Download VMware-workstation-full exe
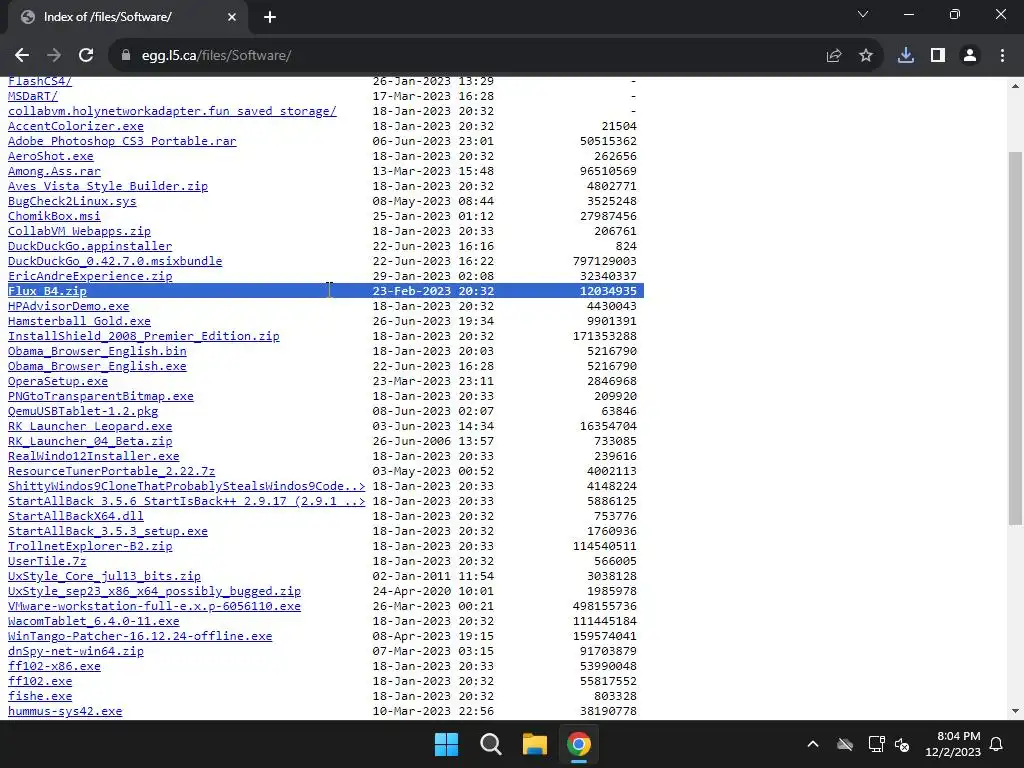The image size is (1024, 768). click(154, 607)
